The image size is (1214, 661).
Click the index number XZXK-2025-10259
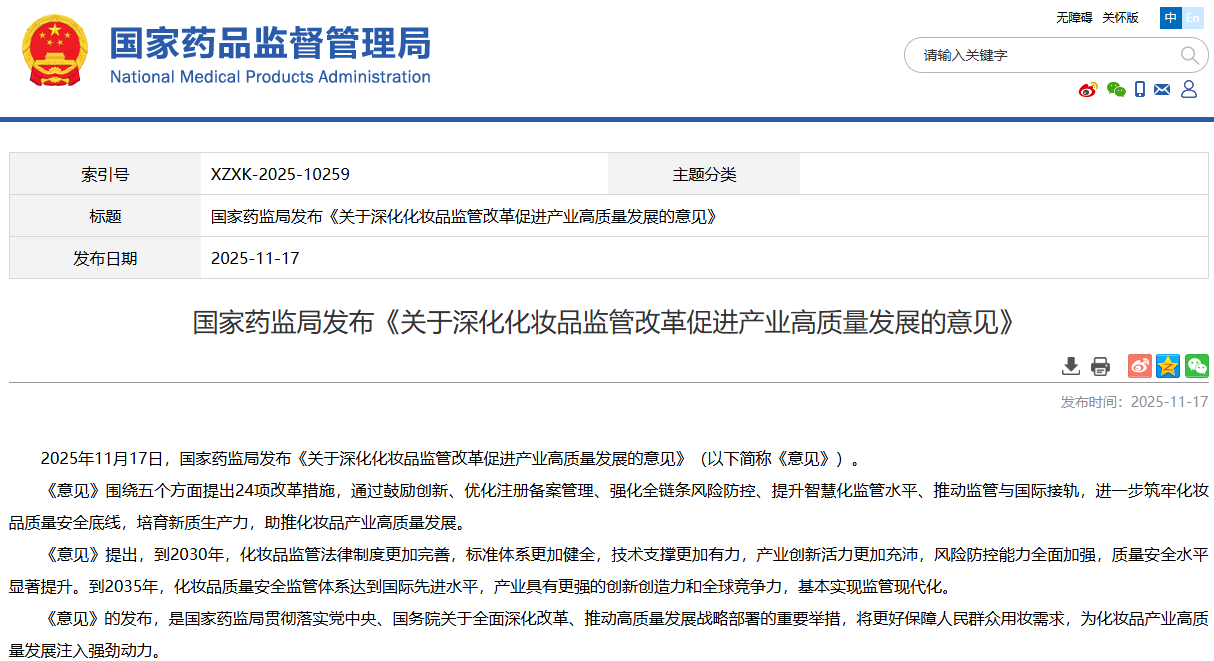(x=280, y=174)
